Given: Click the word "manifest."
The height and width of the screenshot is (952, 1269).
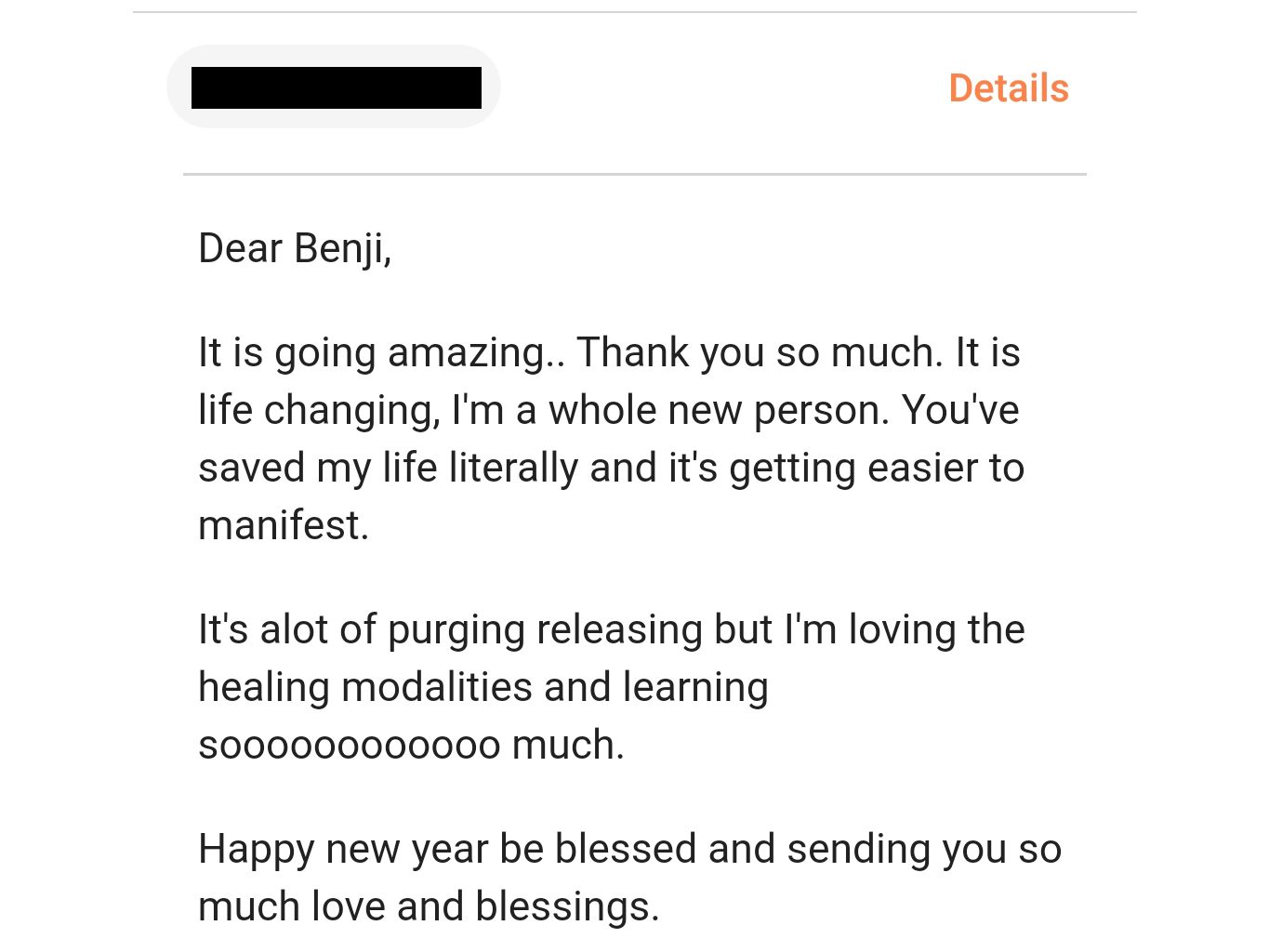Looking at the screenshot, I should (284, 525).
